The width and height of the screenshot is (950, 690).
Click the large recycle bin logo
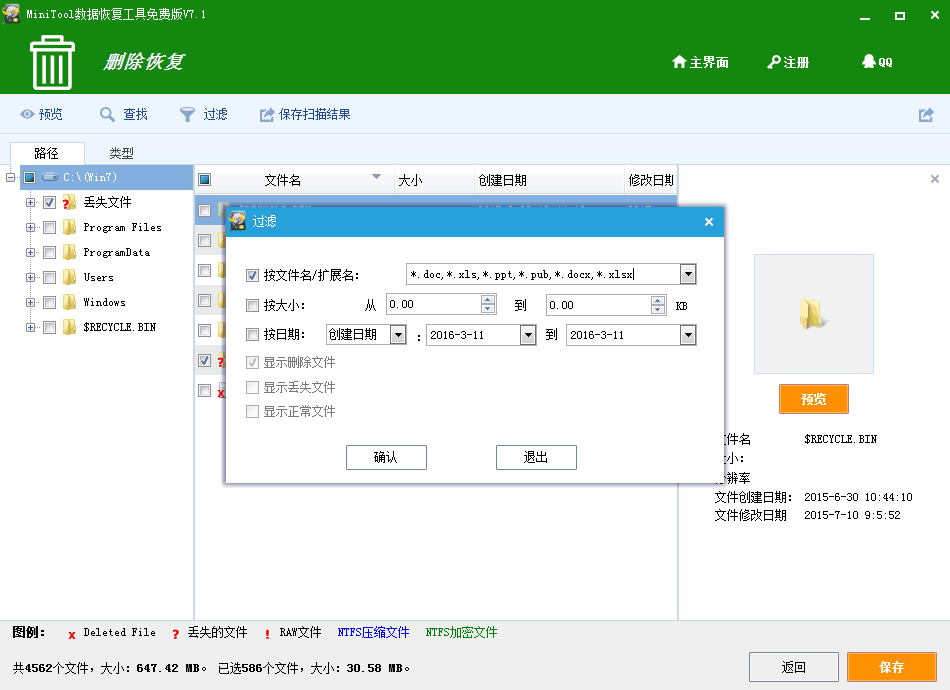click(52, 62)
